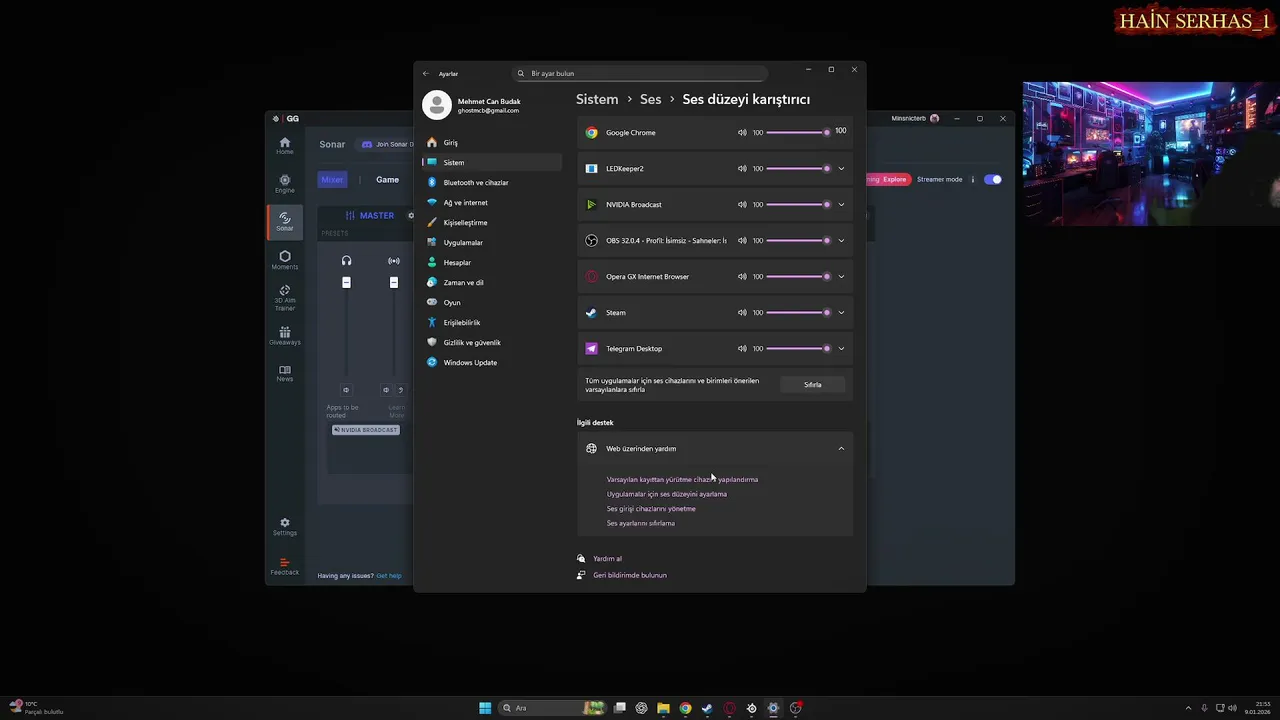Open GG Settings gear
The height and width of the screenshot is (720, 1280).
[285, 527]
